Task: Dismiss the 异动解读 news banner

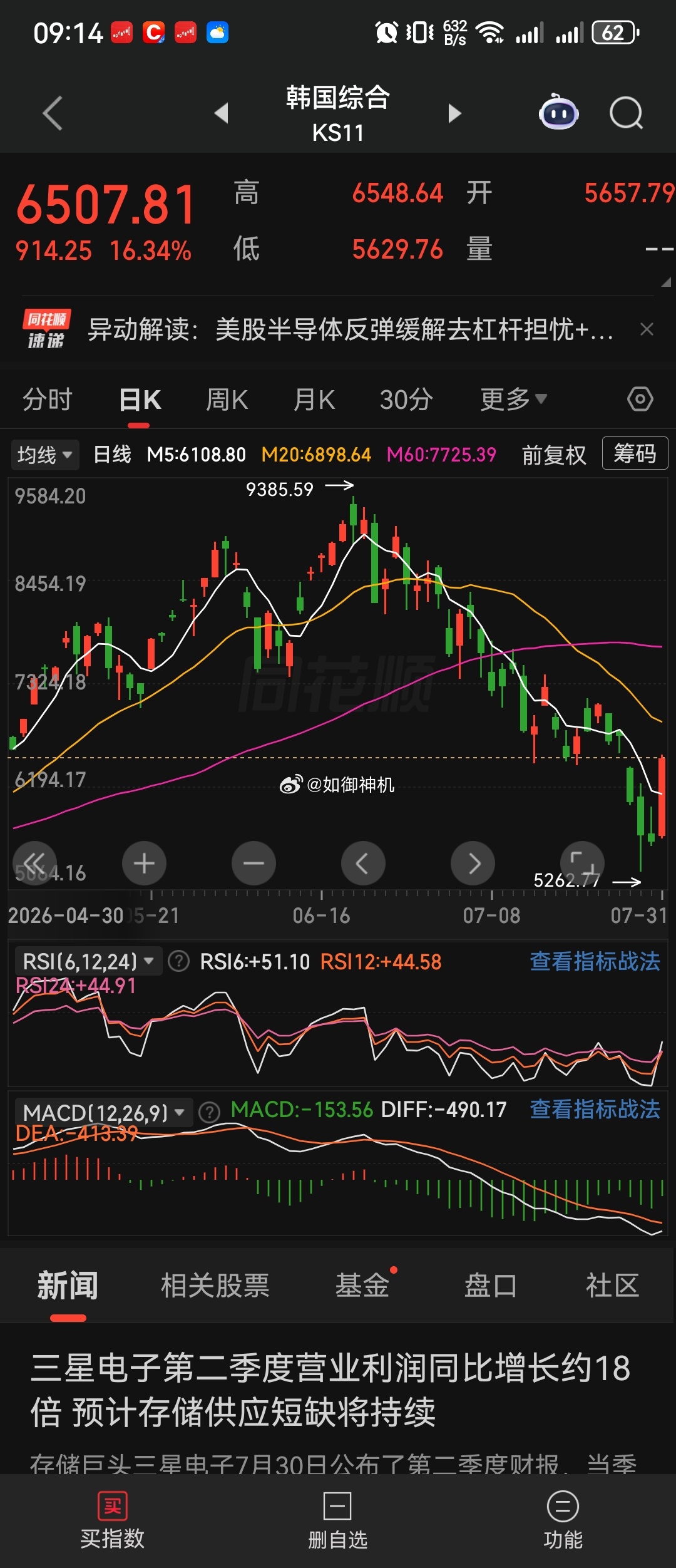Action: (647, 329)
